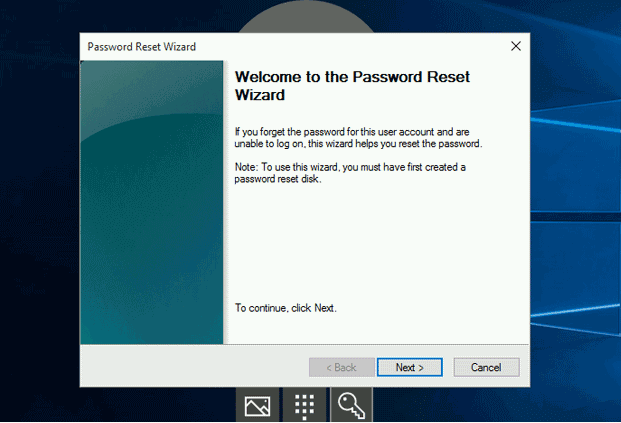Click the 'If you forget the password' paragraph
Viewport: 621px width, 423px height.
point(358,137)
